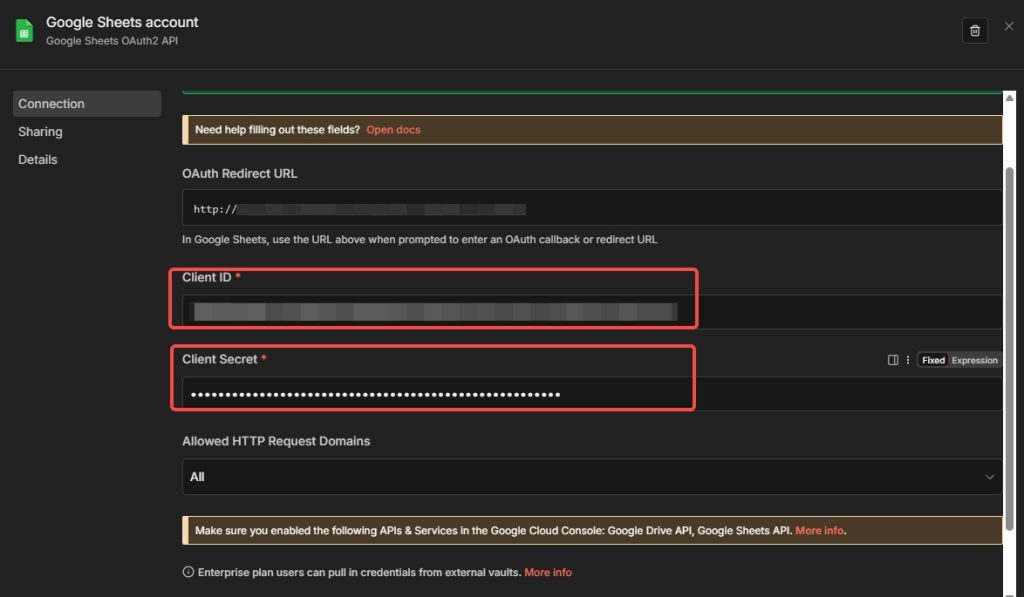Focus the Client Secret password field

pos(590,394)
